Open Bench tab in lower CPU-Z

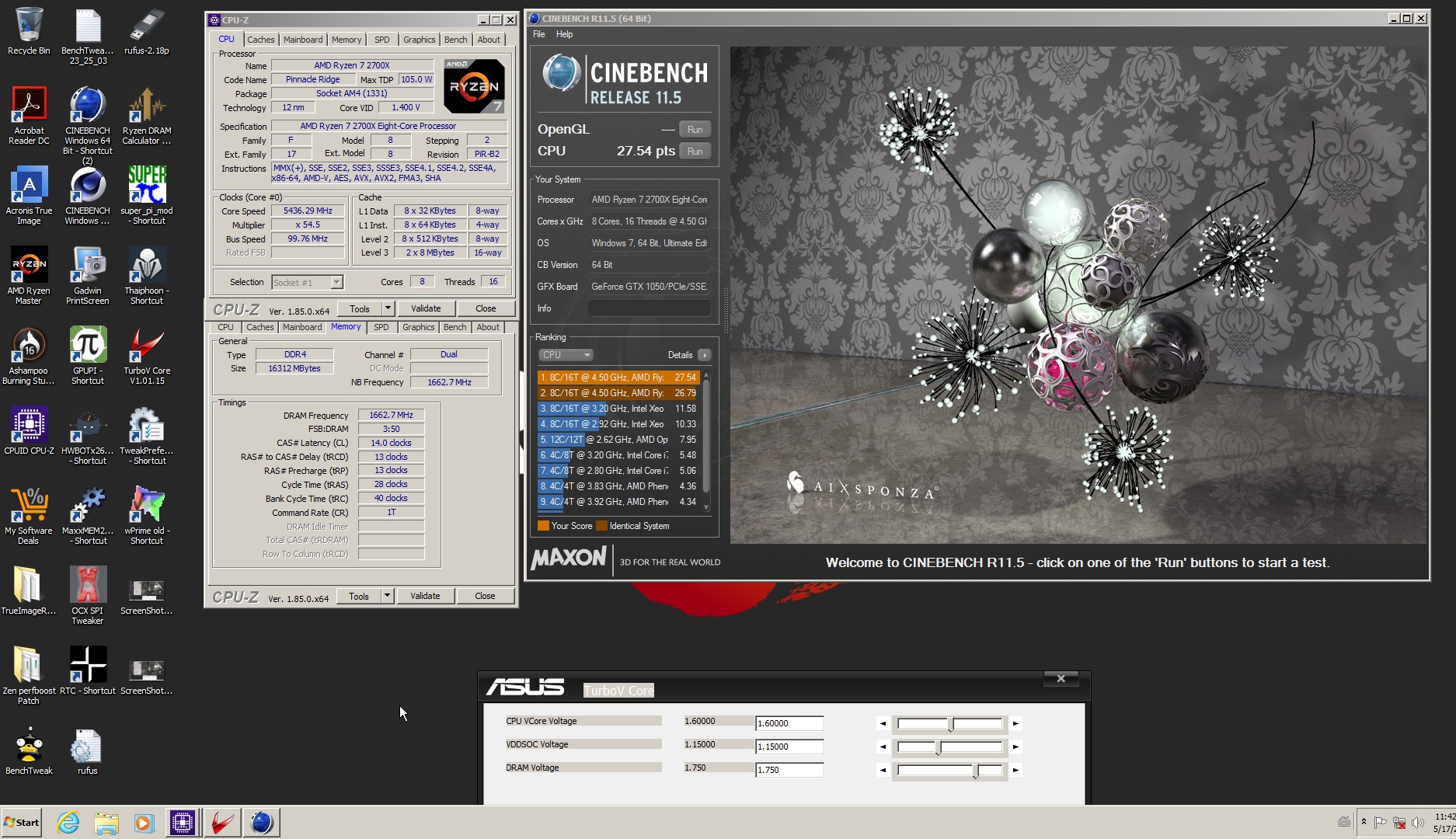coord(455,327)
